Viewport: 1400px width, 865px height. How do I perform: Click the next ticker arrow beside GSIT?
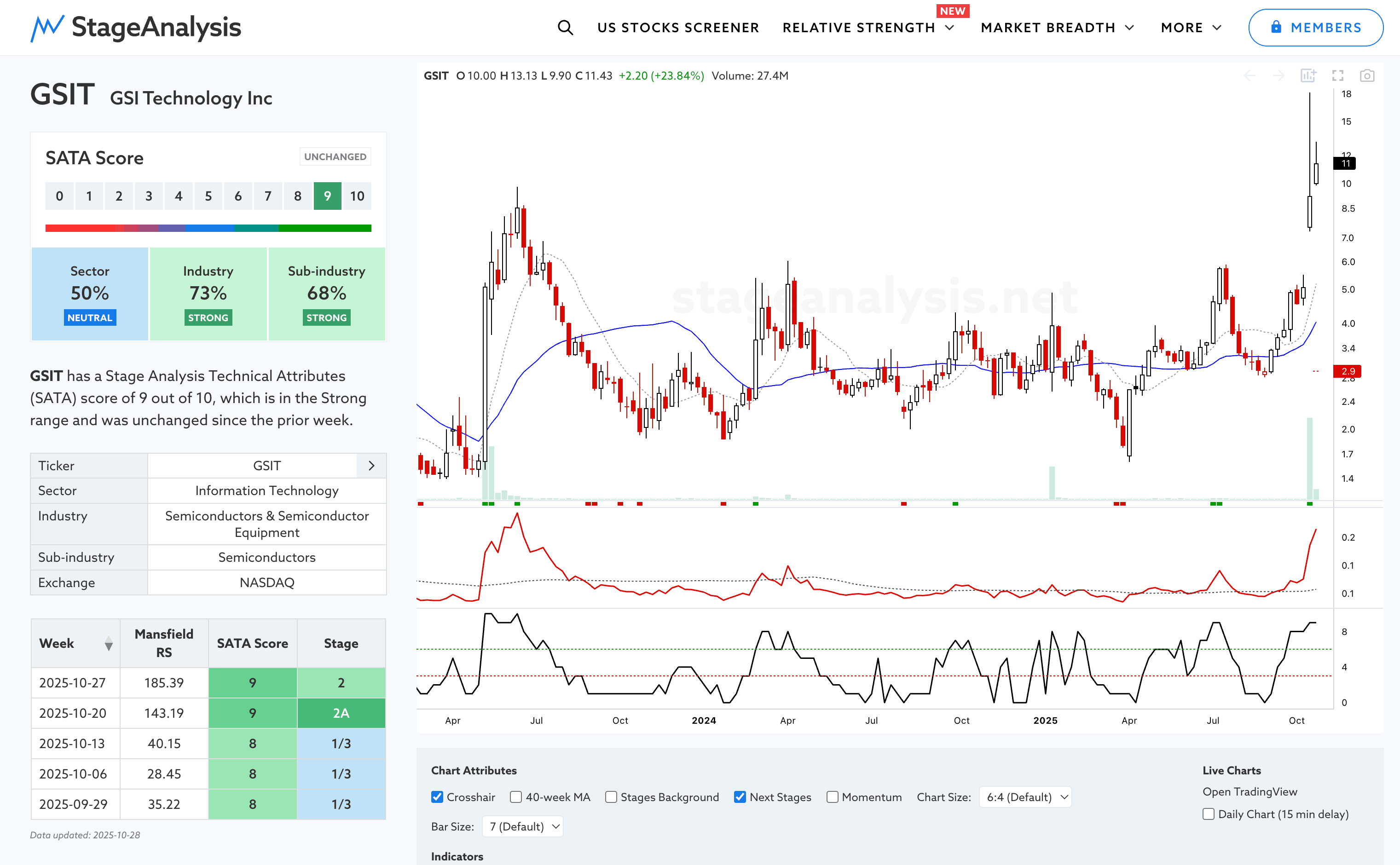pyautogui.click(x=371, y=466)
